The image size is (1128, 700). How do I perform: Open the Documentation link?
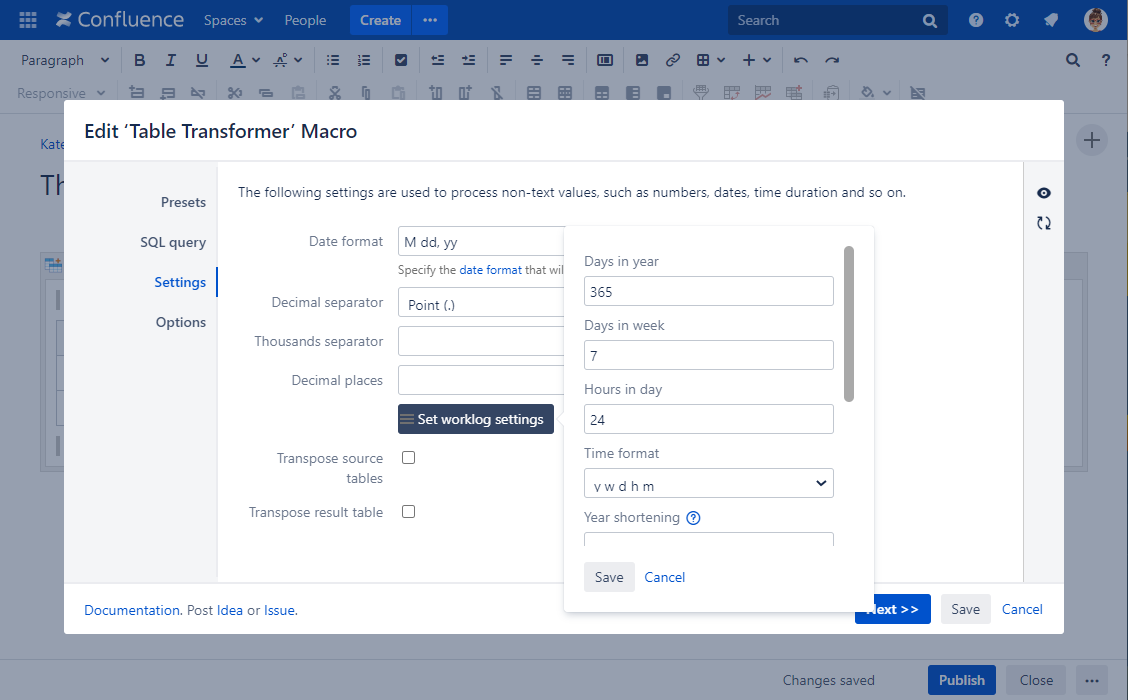(132, 610)
